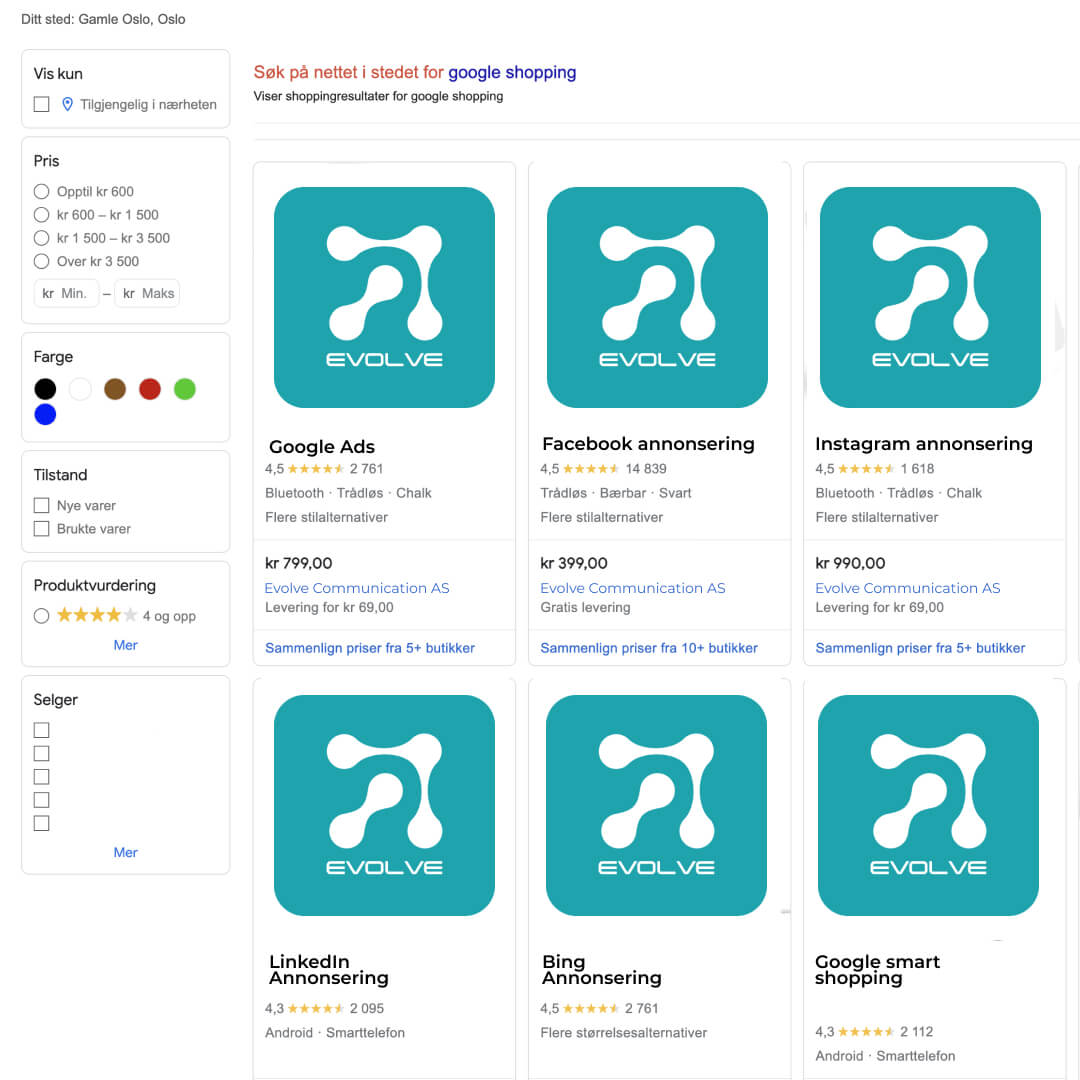The width and height of the screenshot is (1080, 1080).
Task: Compare prices from 5+ stores for Google Ads
Action: pyautogui.click(x=370, y=648)
